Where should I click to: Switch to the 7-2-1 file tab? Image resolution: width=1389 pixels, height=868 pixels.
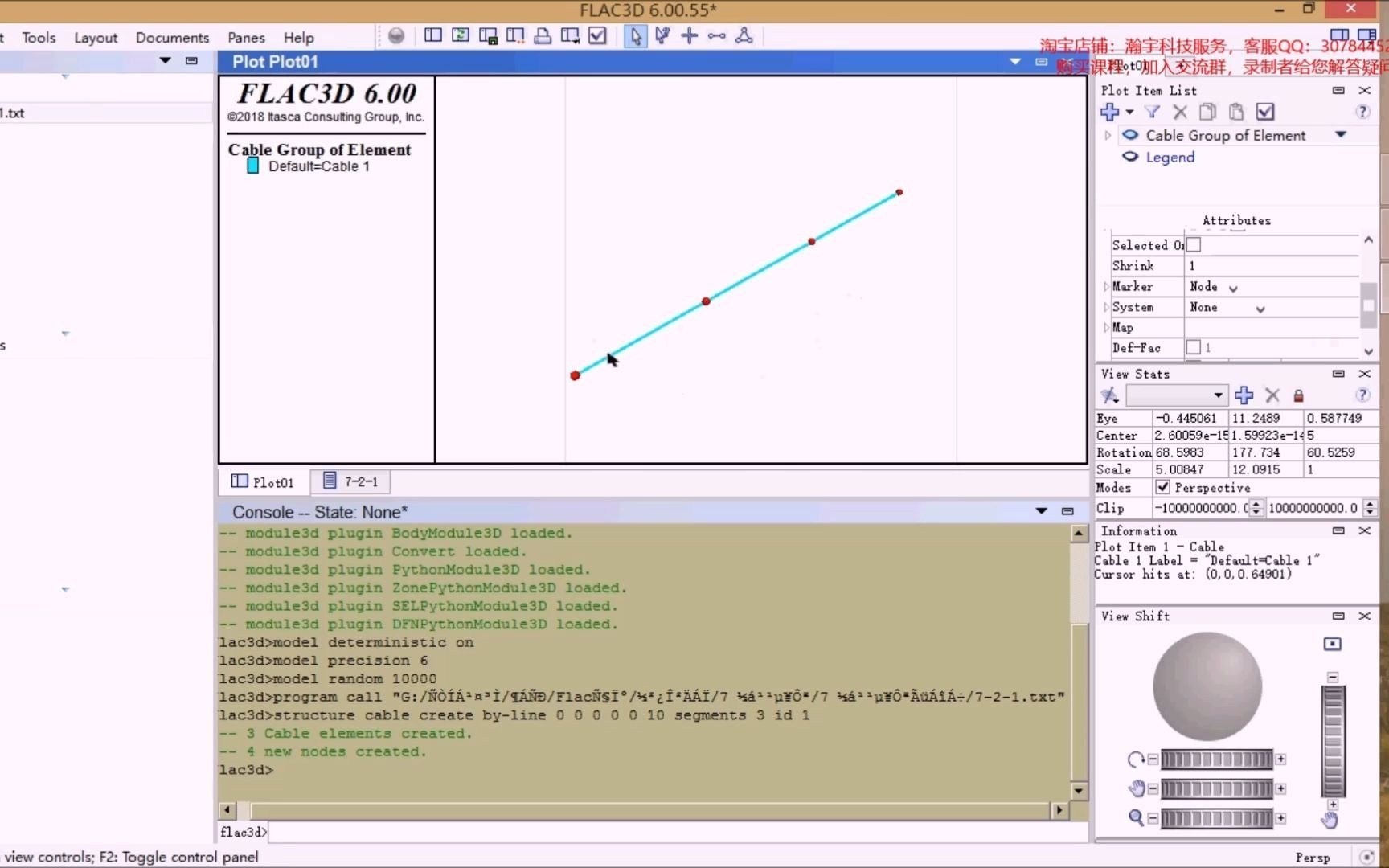350,481
